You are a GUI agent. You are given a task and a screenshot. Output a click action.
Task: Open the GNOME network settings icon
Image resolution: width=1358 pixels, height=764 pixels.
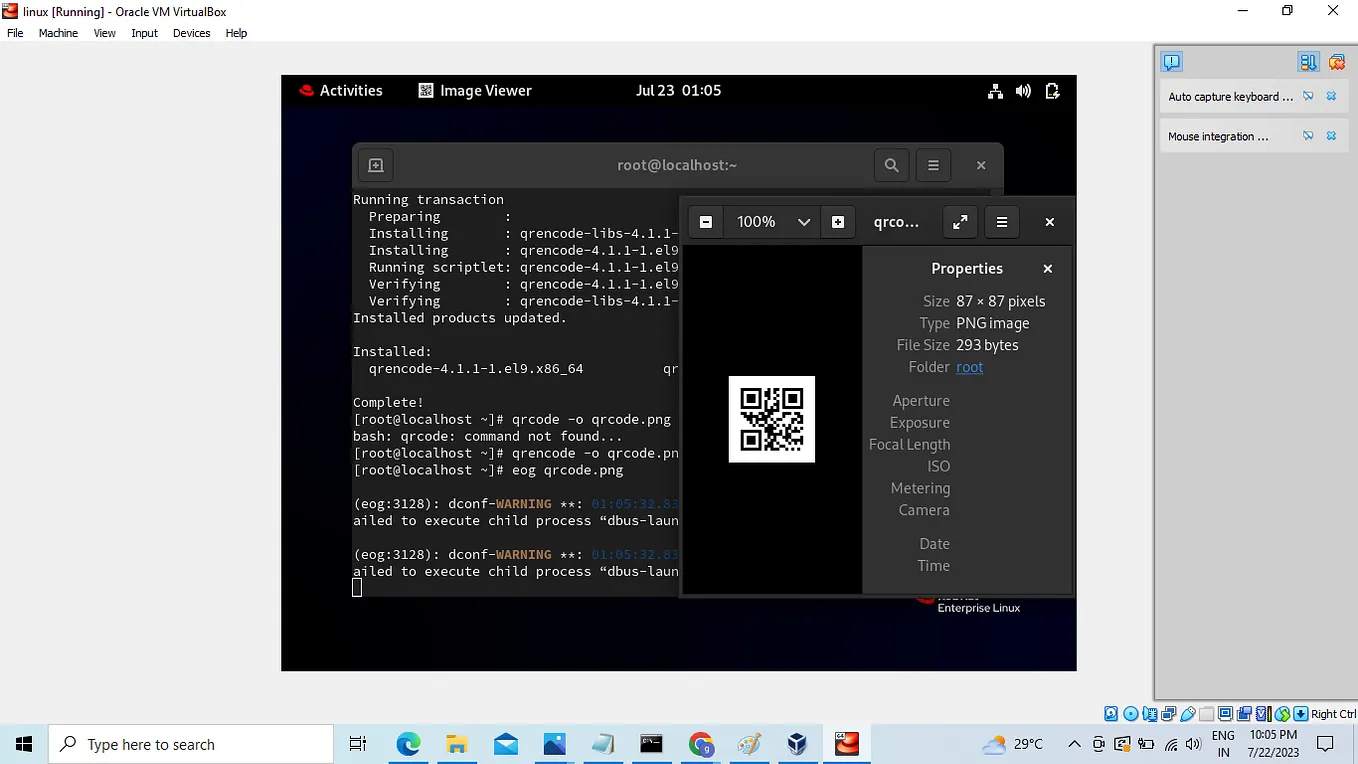pos(995,91)
